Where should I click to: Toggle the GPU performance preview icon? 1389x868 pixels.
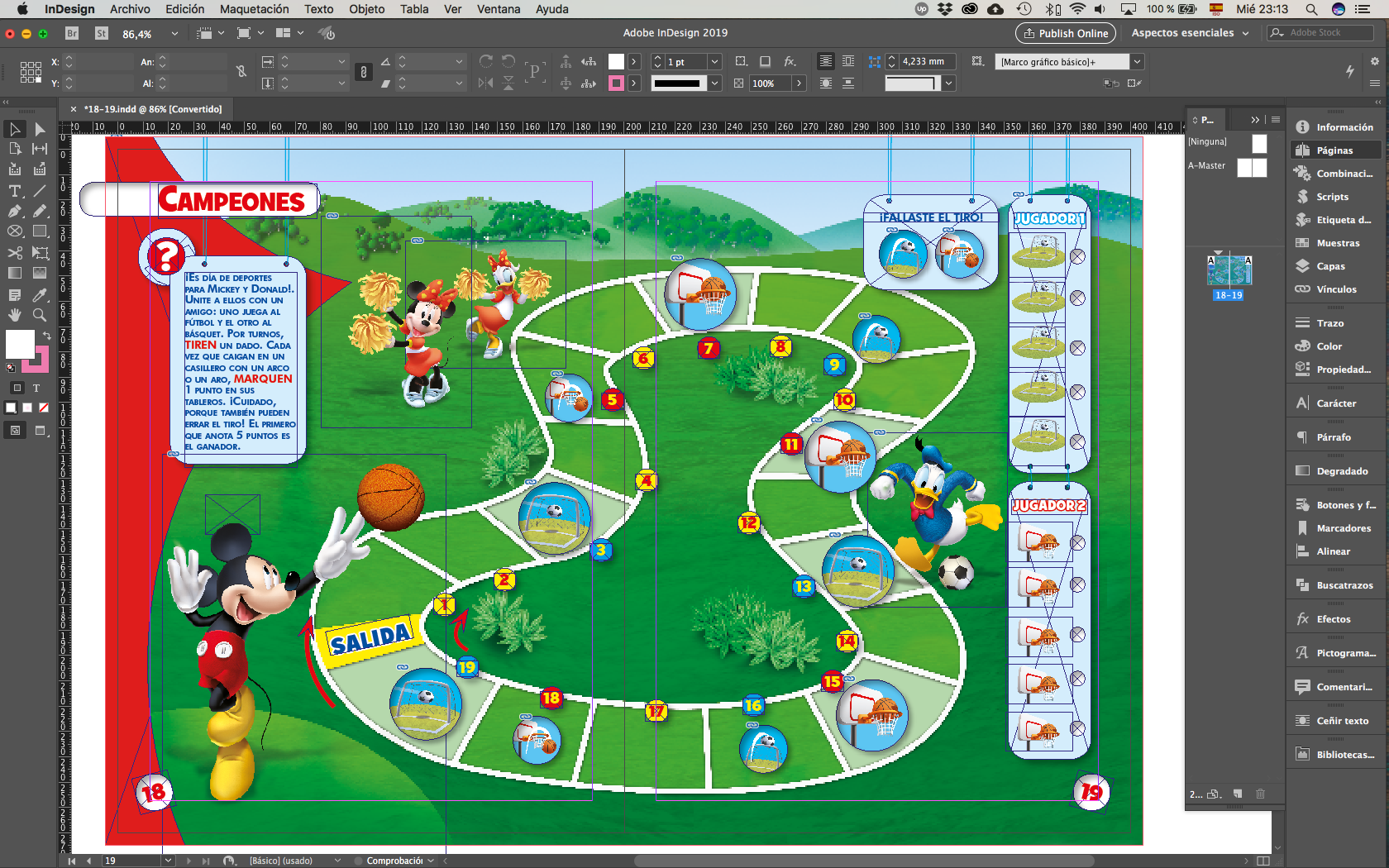coord(327,33)
